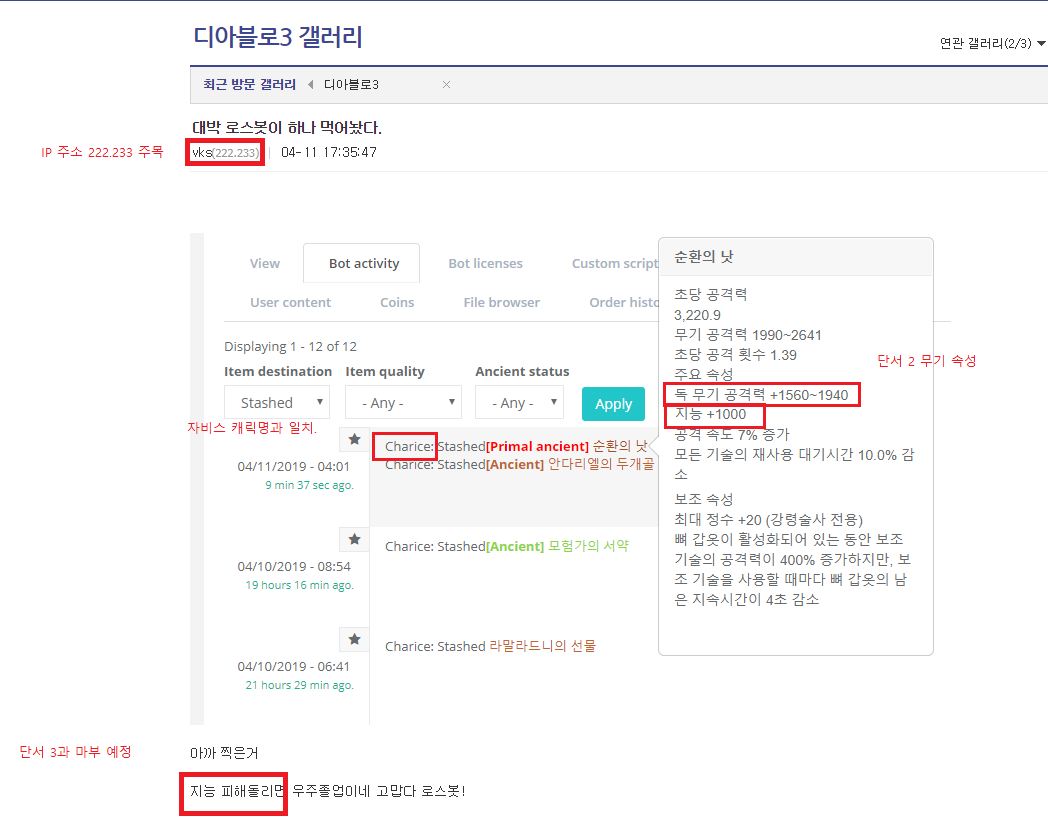
Task: Open the Ancient status Any dropdown
Action: tap(519, 402)
